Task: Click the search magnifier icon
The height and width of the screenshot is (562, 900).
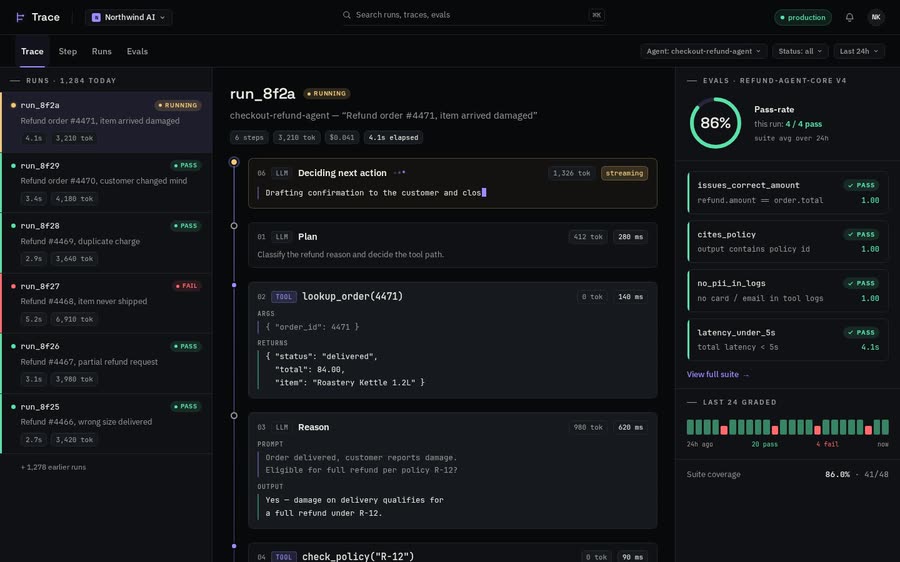Action: click(347, 15)
